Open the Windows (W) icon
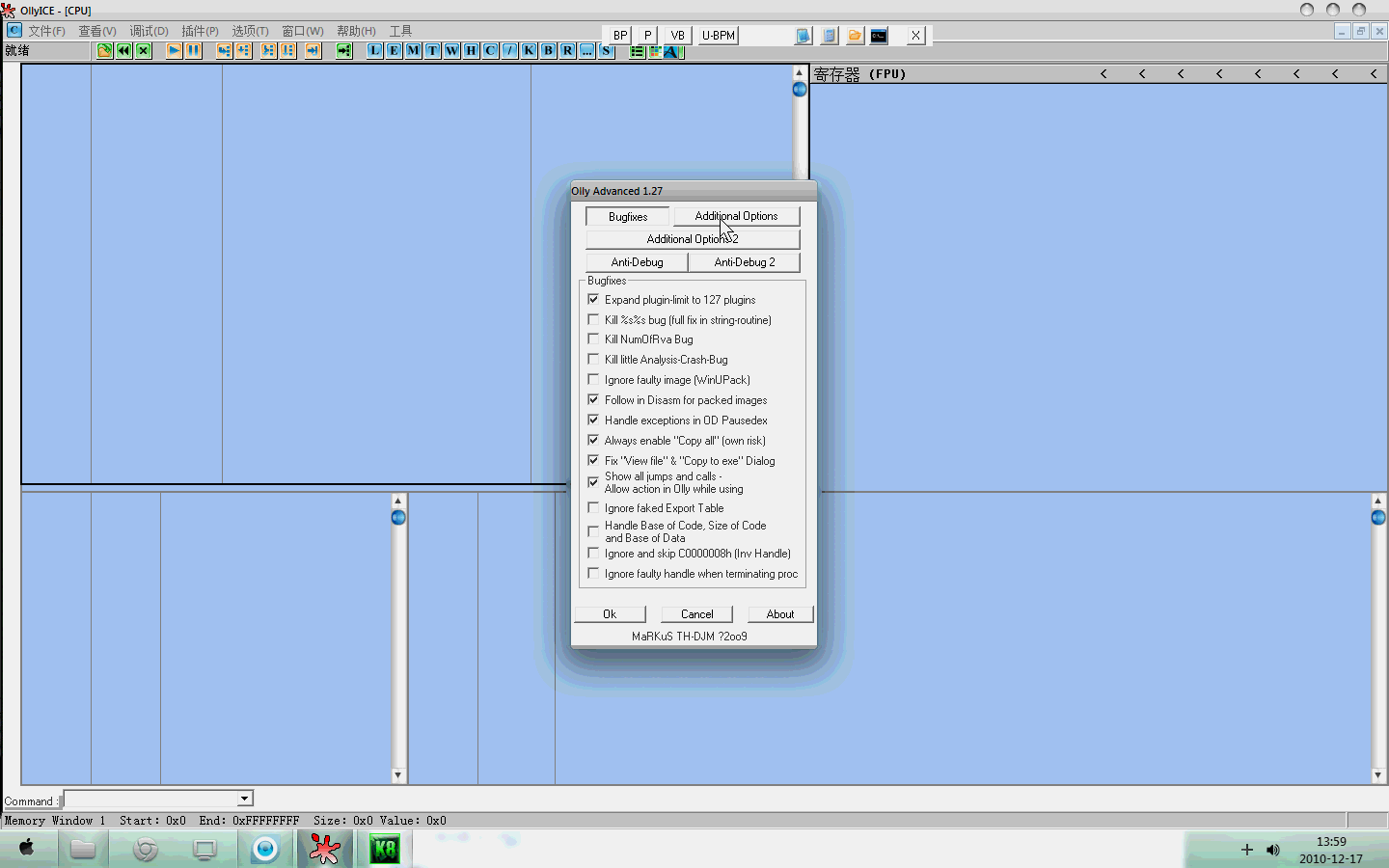Screen dimensions: 1389x868 (452, 51)
